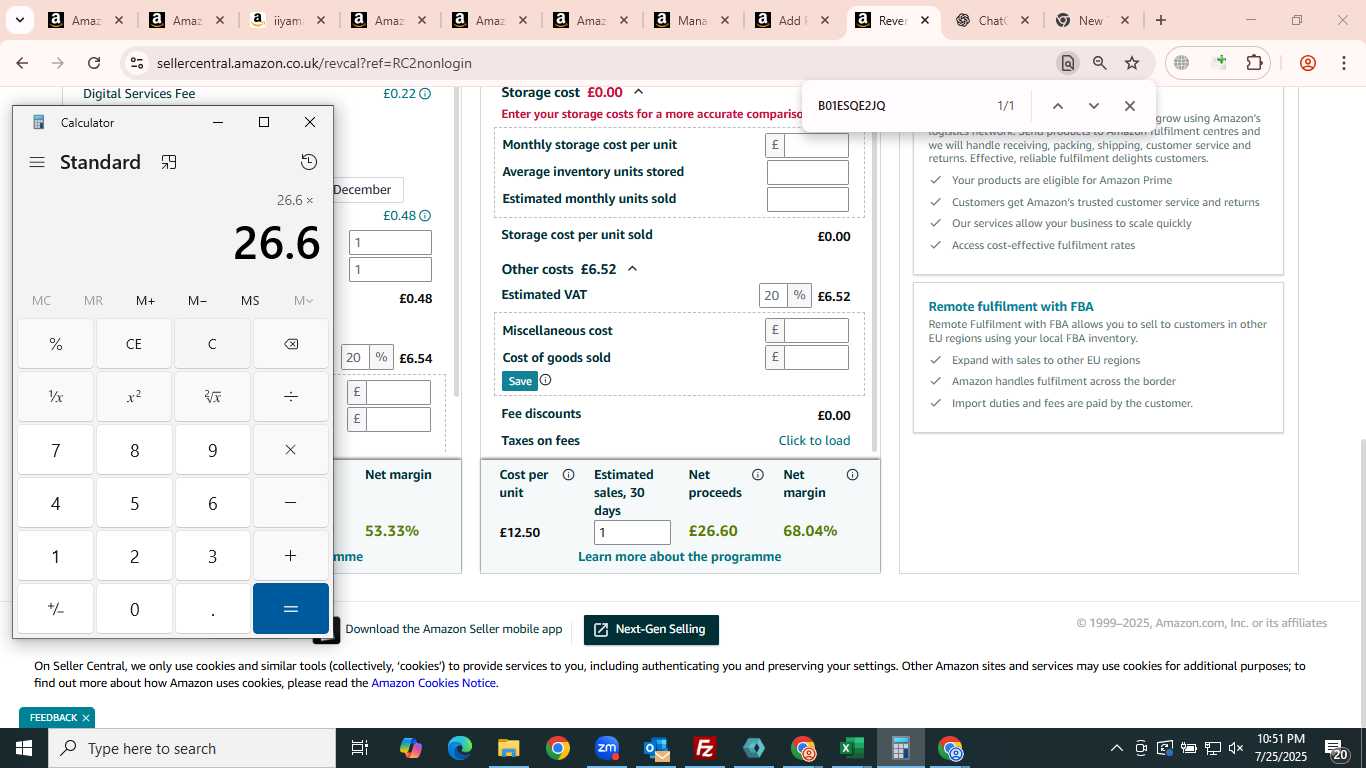Click the find-in-page search text field

[x=900, y=106]
